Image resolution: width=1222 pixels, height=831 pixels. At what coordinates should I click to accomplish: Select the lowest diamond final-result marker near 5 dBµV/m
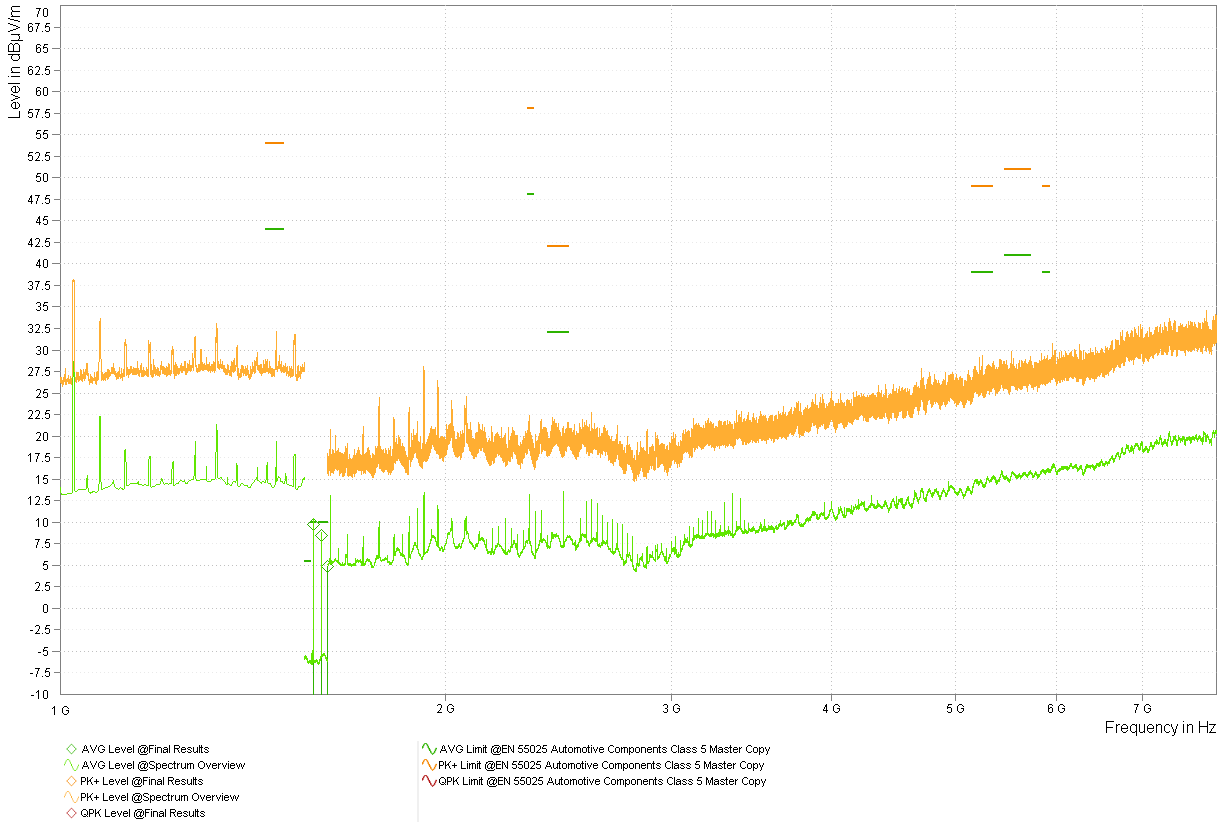point(327,567)
